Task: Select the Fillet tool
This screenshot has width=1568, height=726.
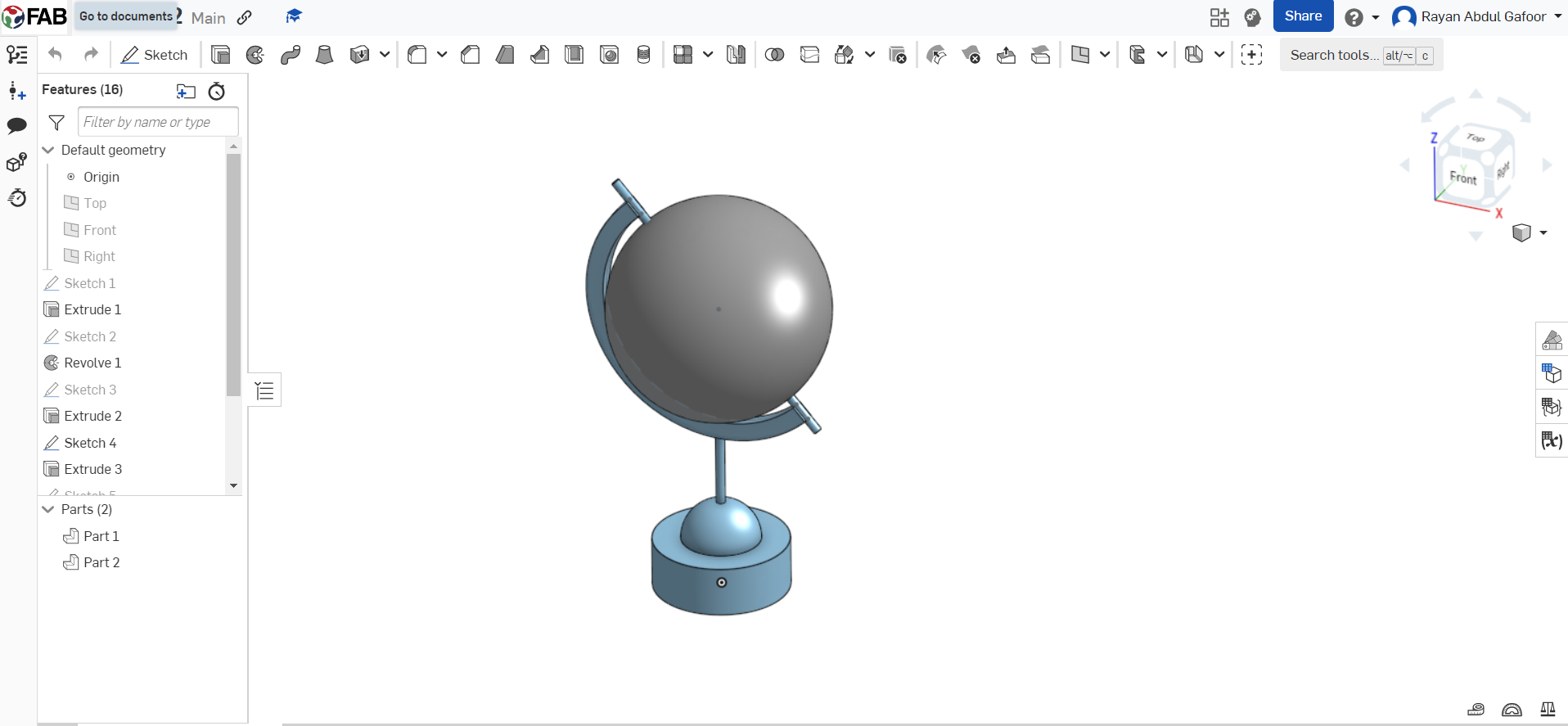Action: (417, 55)
